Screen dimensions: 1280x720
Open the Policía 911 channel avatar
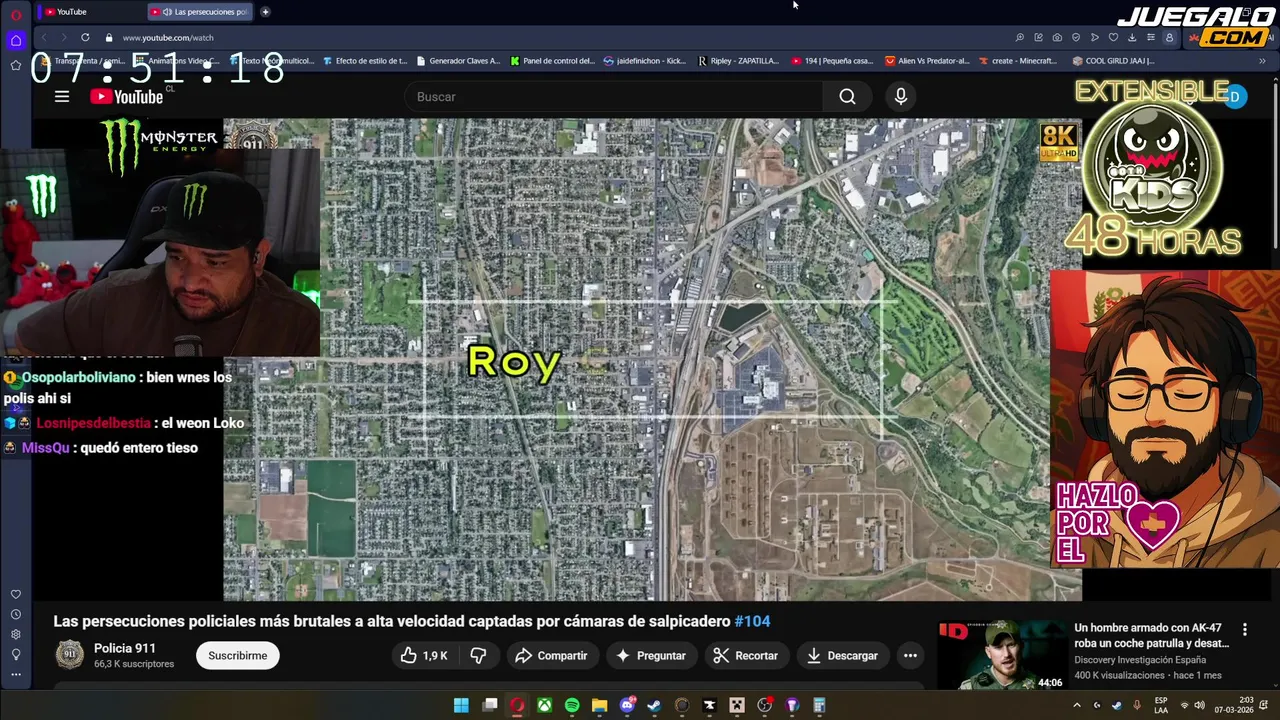(69, 656)
